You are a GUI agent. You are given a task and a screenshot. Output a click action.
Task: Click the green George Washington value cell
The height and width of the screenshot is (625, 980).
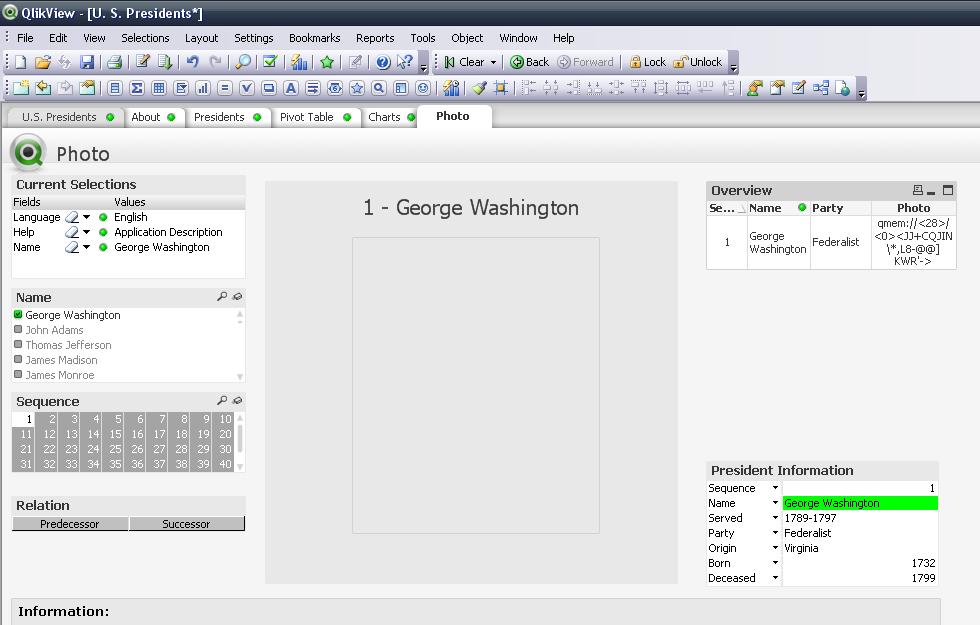(x=860, y=502)
